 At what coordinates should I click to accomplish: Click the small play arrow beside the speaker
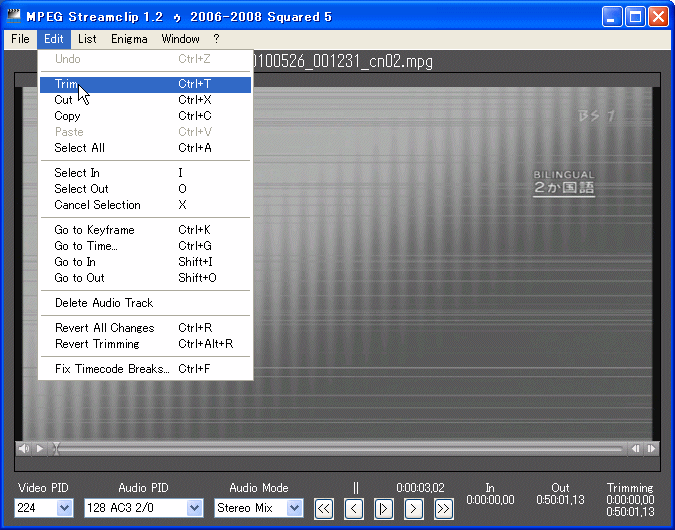point(40,449)
